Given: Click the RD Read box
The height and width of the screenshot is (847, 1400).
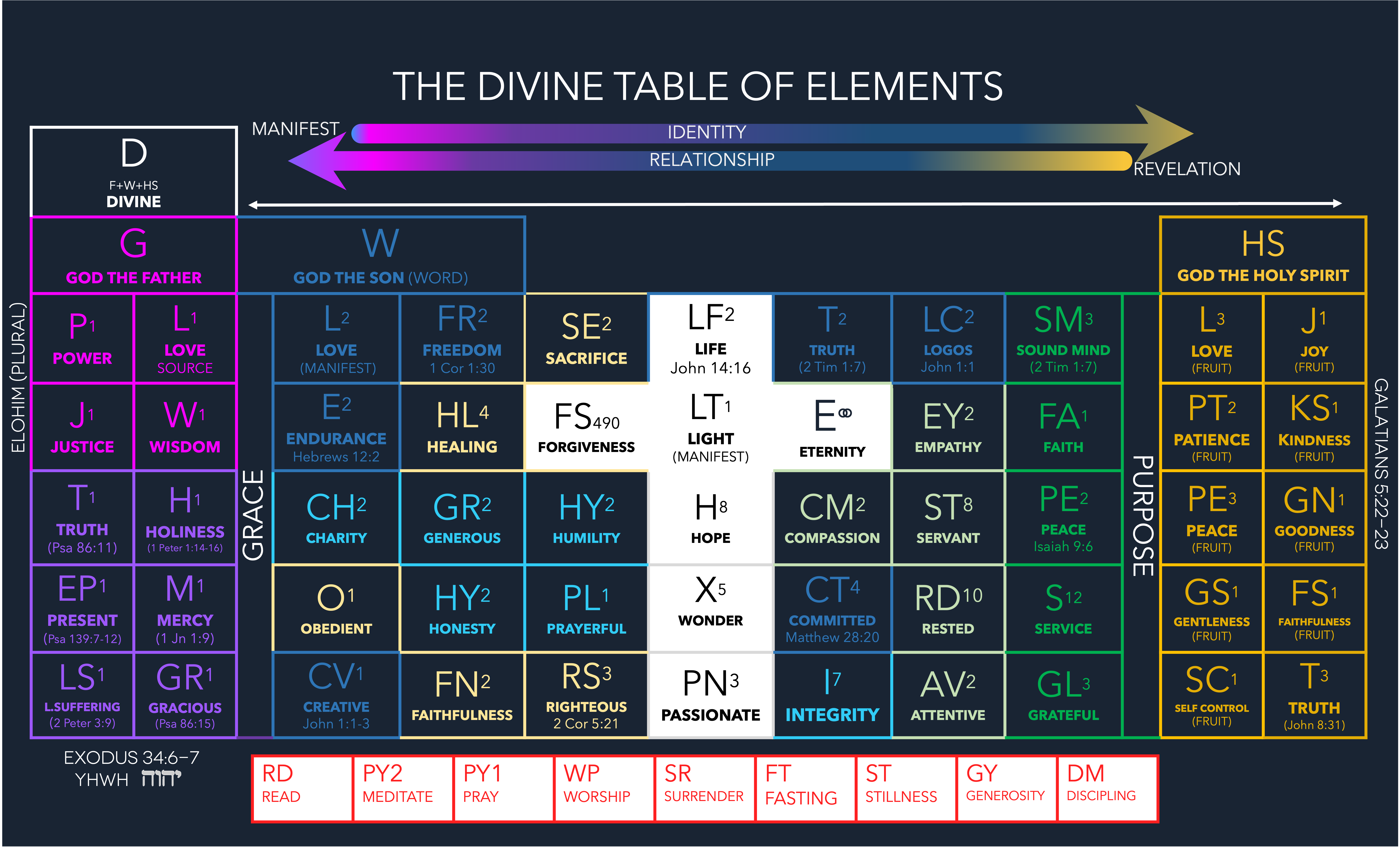Looking at the screenshot, I should [x=302, y=789].
